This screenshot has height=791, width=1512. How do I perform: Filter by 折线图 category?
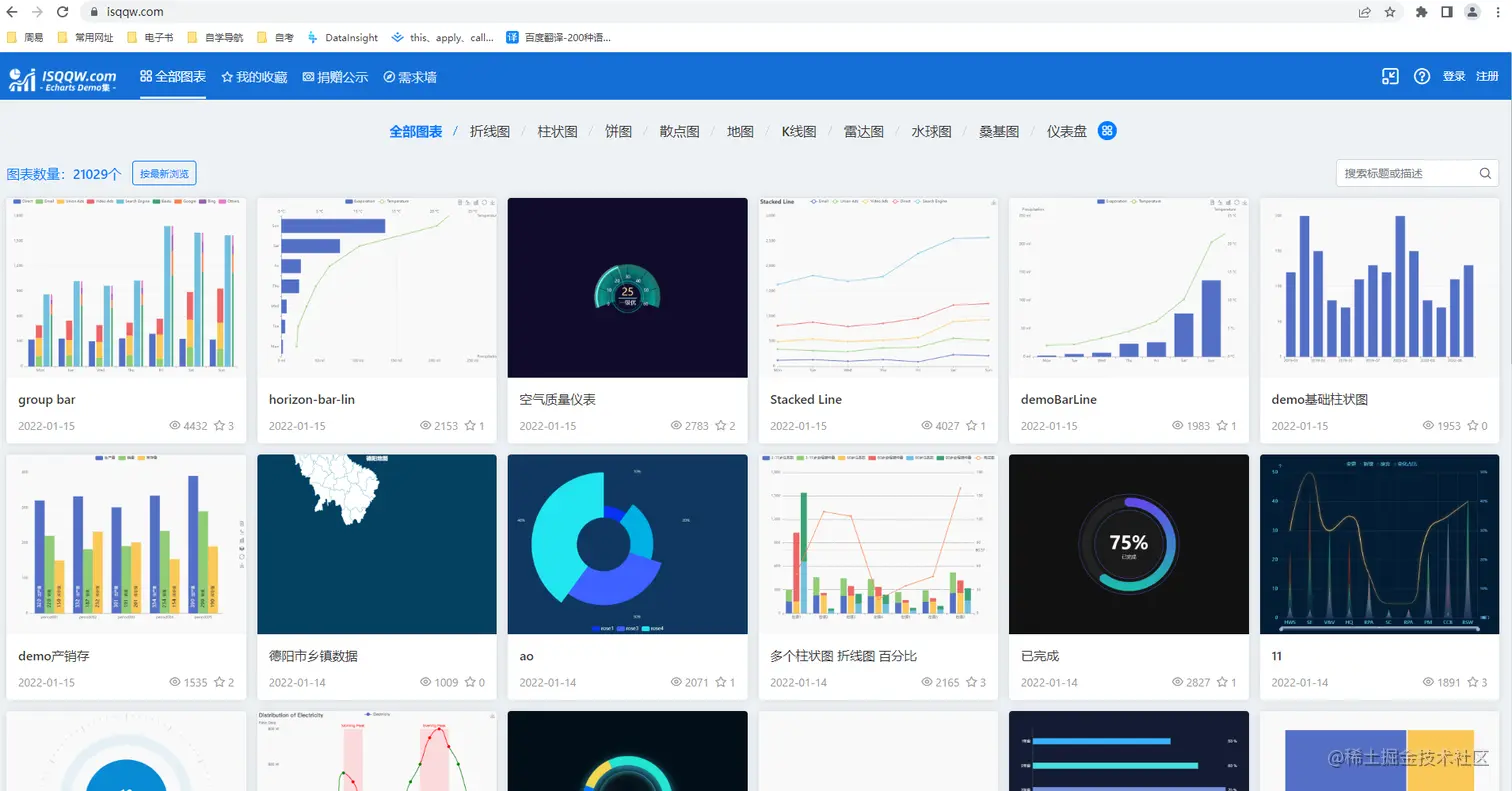[490, 131]
